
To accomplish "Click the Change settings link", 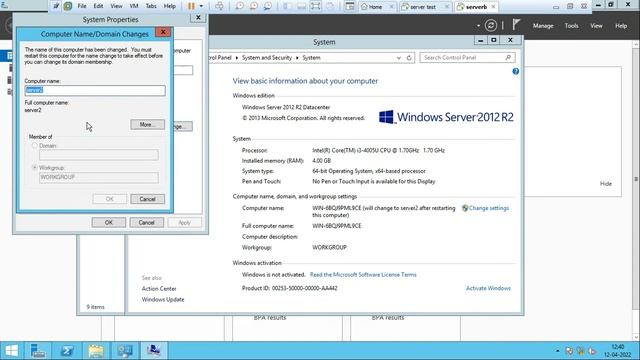I will tap(489, 208).
